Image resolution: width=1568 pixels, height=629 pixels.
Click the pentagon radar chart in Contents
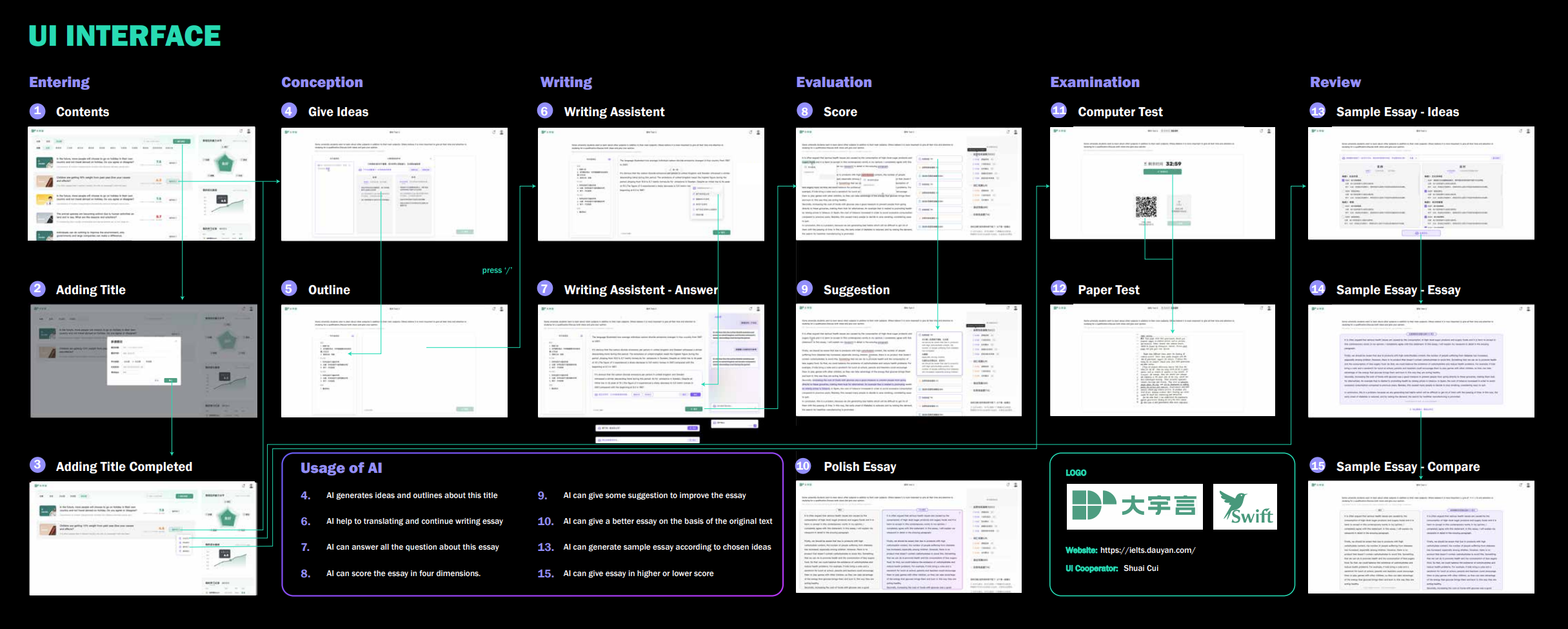coord(225,163)
